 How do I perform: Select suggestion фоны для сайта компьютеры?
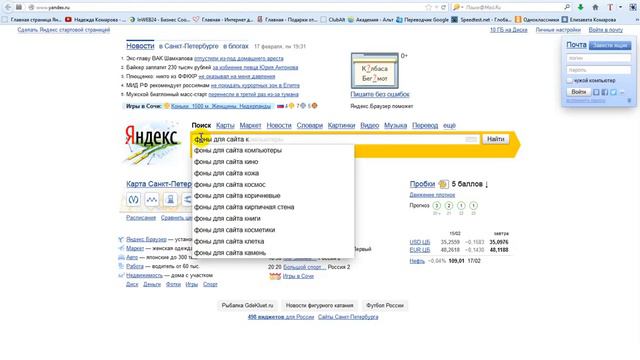pyautogui.click(x=273, y=151)
